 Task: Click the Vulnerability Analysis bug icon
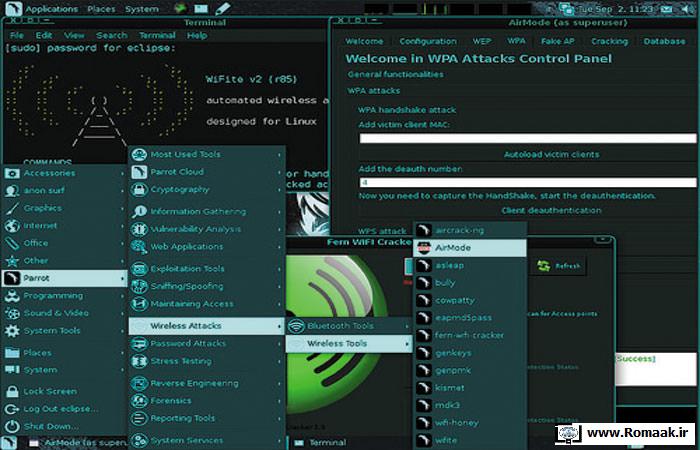point(139,229)
